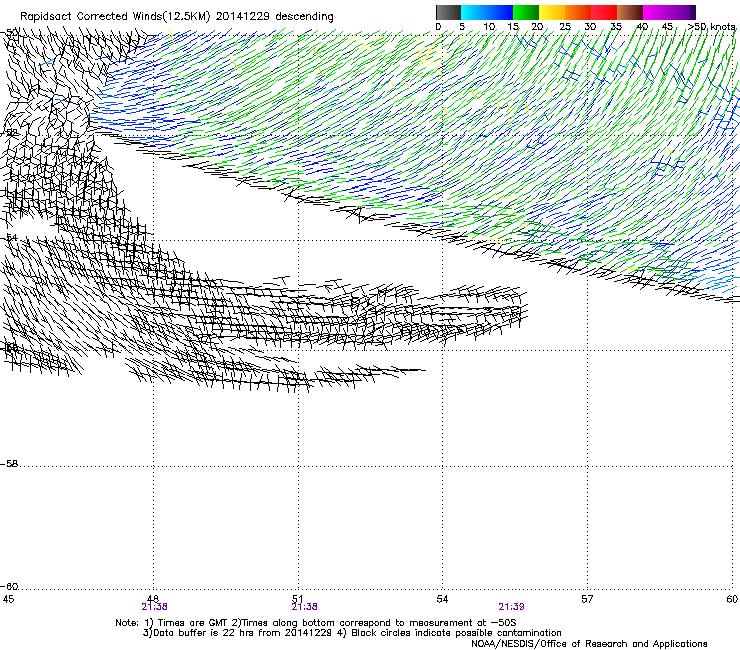Click the '10' label under the color bar

(x=489, y=27)
